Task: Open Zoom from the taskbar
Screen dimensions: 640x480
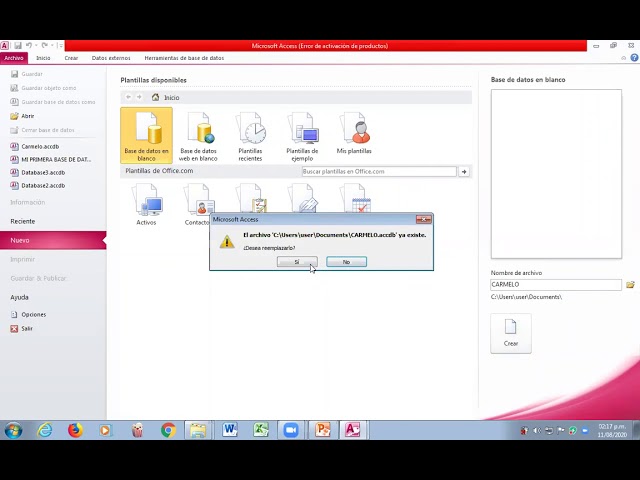Action: pos(291,430)
